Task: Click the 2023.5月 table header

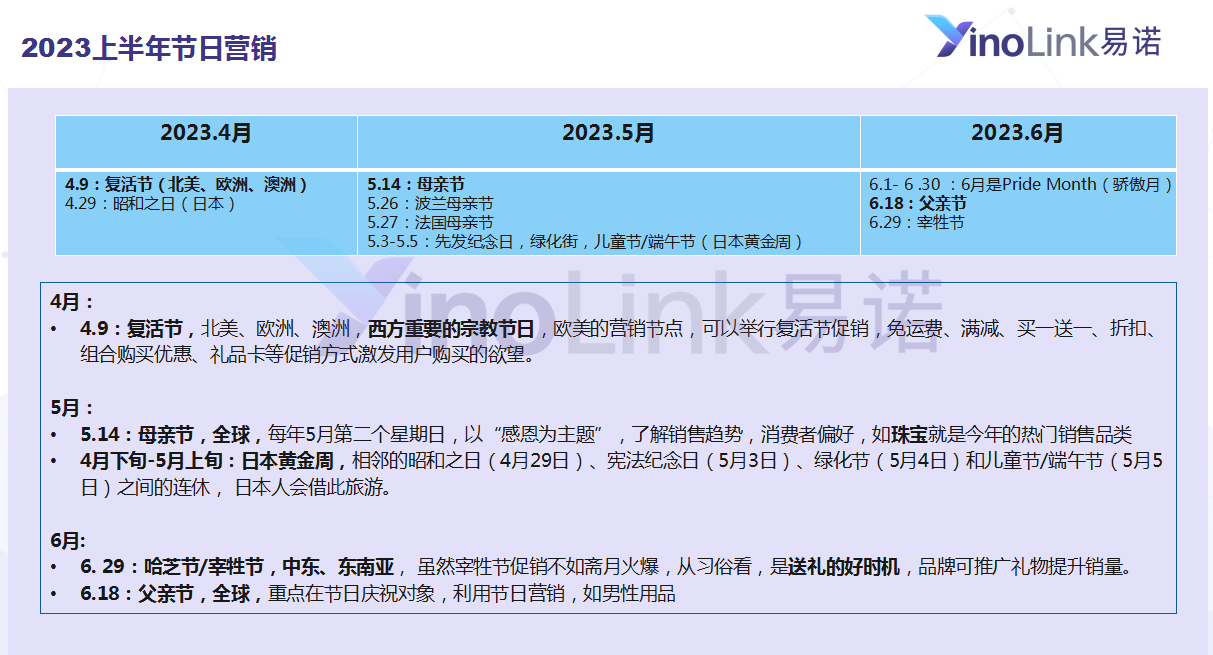Action: pyautogui.click(x=608, y=133)
